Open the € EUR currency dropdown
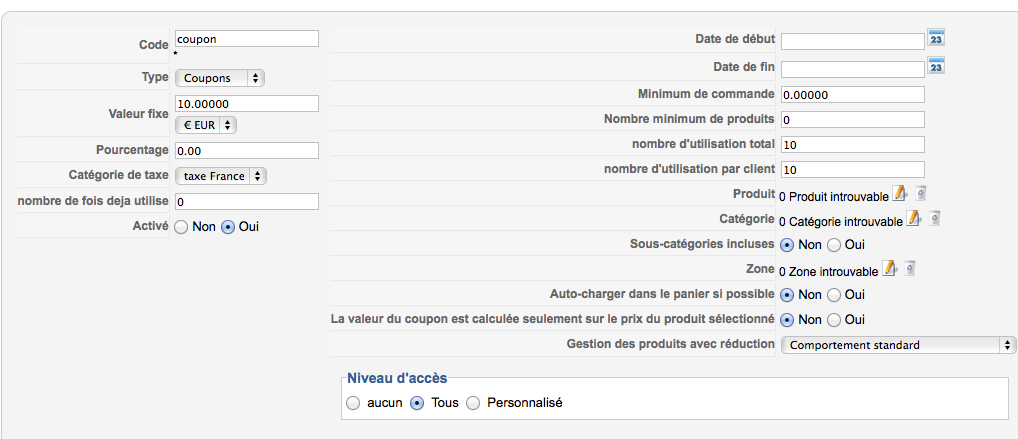This screenshot has width=1018, height=439. tap(206, 125)
